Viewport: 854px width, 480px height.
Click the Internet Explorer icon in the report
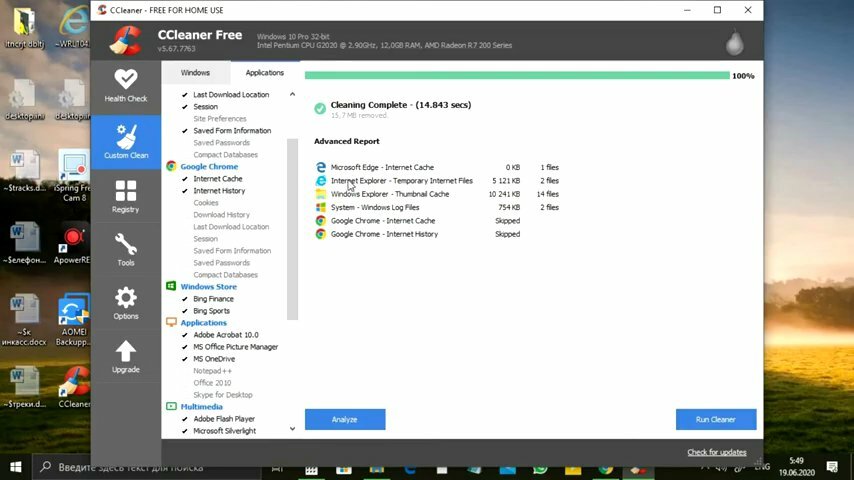pos(321,180)
